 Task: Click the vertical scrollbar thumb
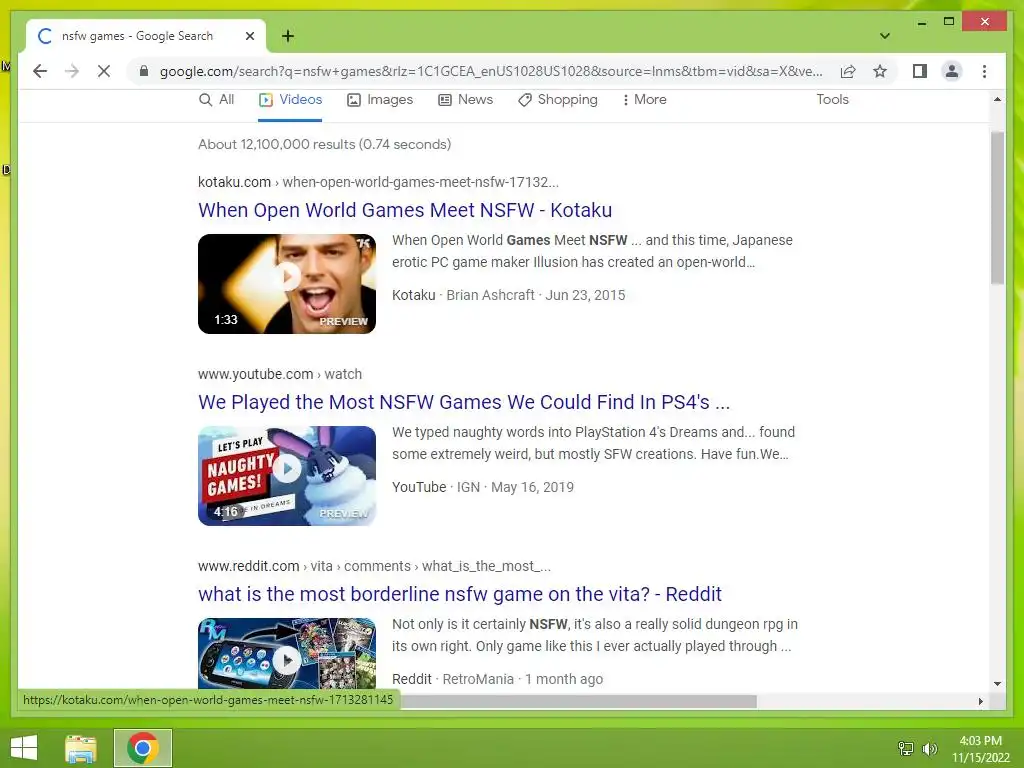pyautogui.click(x=997, y=208)
